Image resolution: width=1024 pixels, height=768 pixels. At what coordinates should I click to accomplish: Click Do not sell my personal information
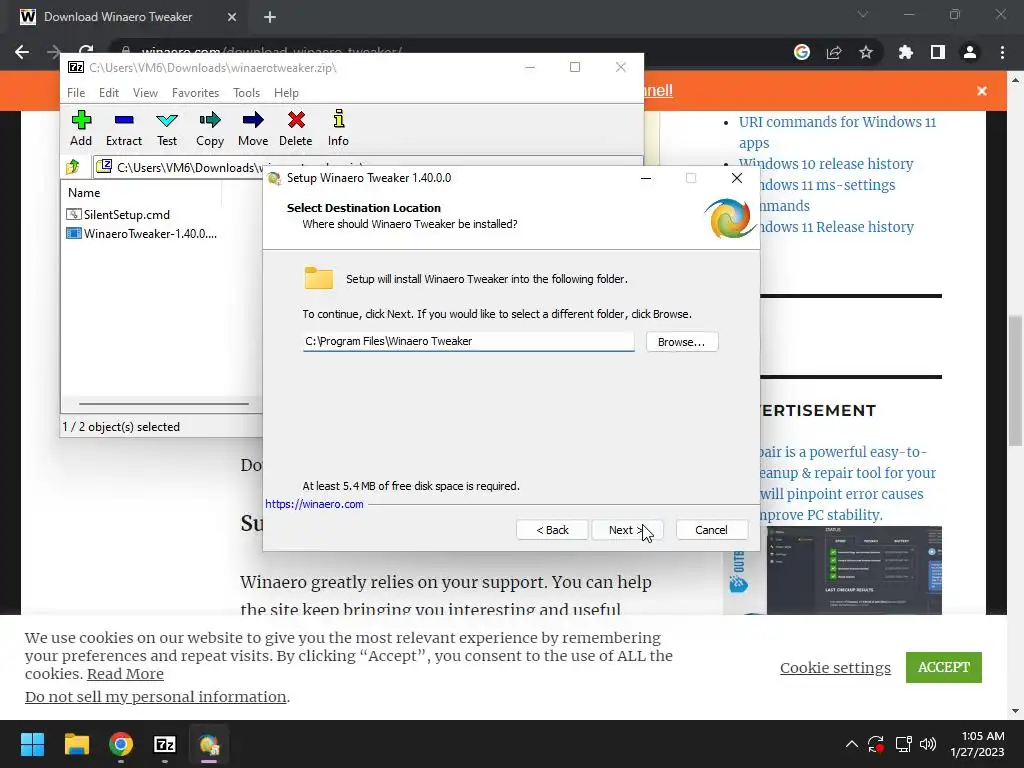click(x=156, y=697)
